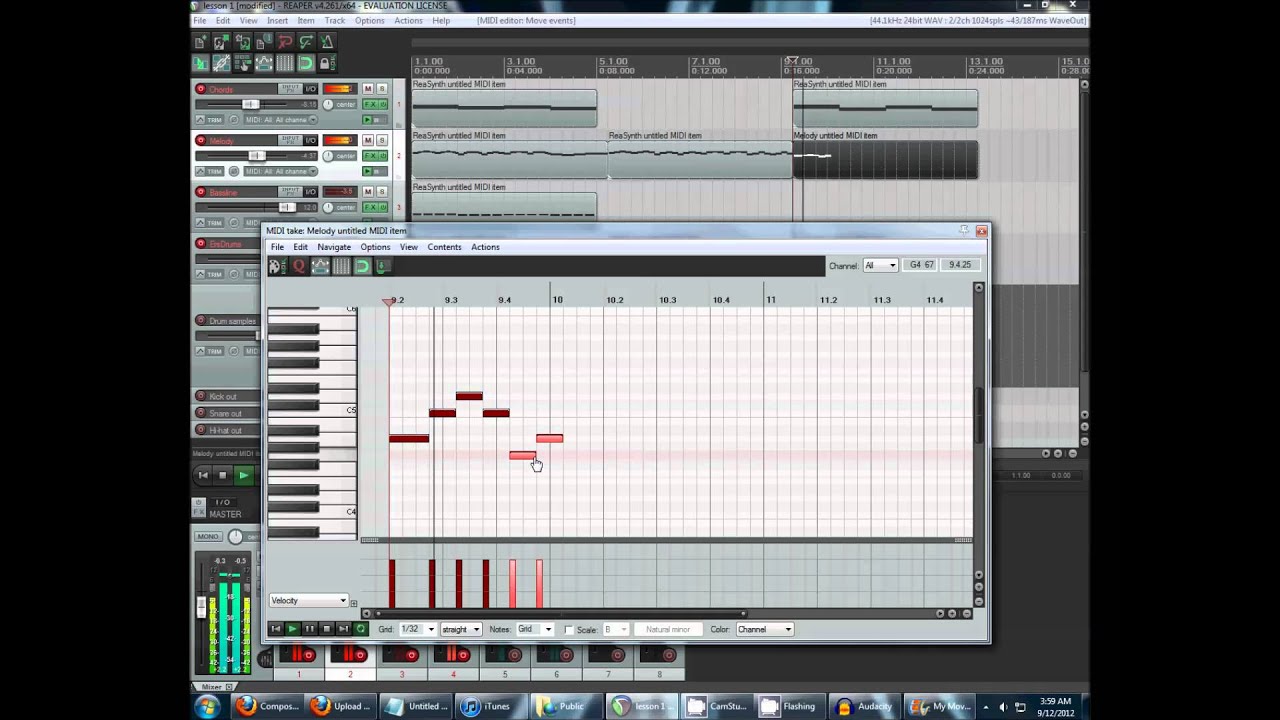1280x720 pixels.
Task: Open the Color Channel dropdown
Action: pos(765,629)
